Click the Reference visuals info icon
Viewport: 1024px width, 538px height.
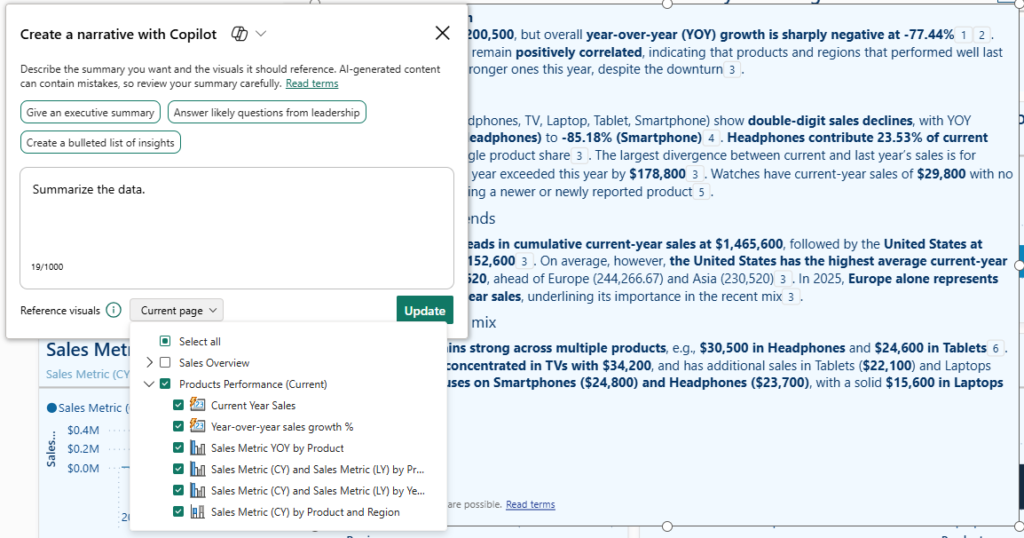tap(114, 310)
